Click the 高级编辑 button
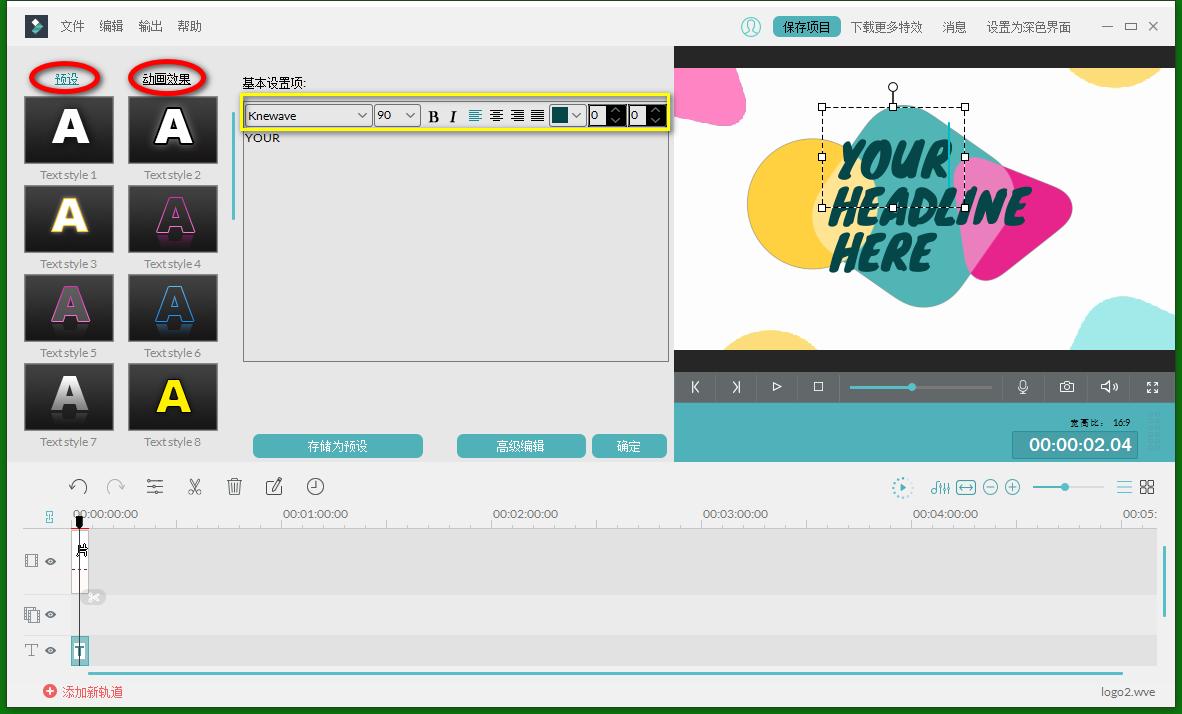This screenshot has height=714, width=1182. [521, 446]
